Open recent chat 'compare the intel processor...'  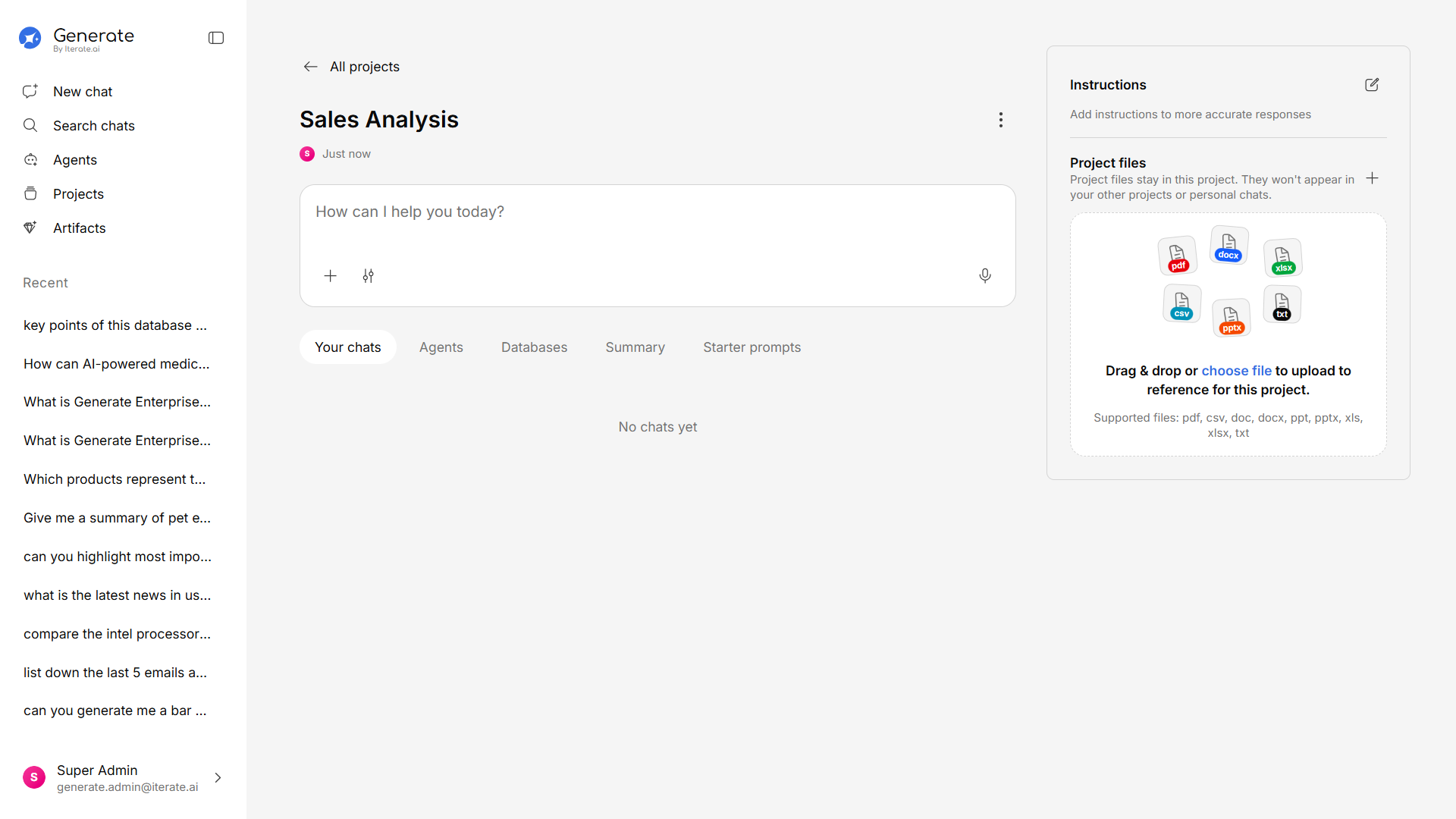pyautogui.click(x=117, y=634)
